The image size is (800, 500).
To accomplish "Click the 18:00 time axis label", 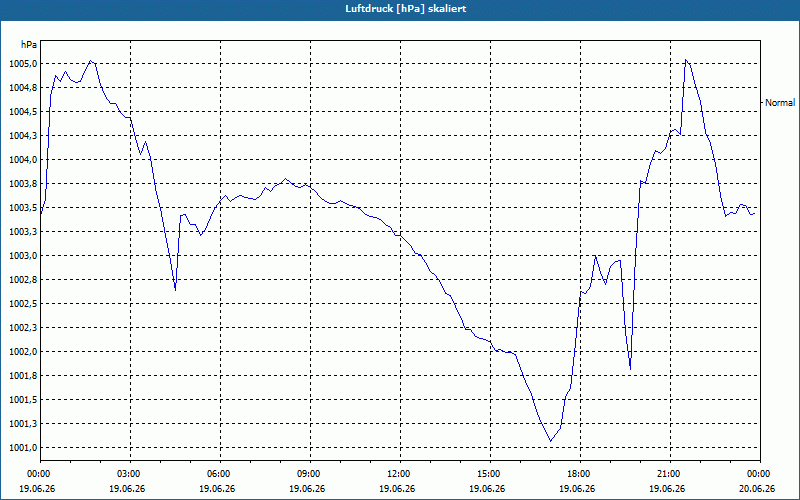I will pyautogui.click(x=580, y=474).
